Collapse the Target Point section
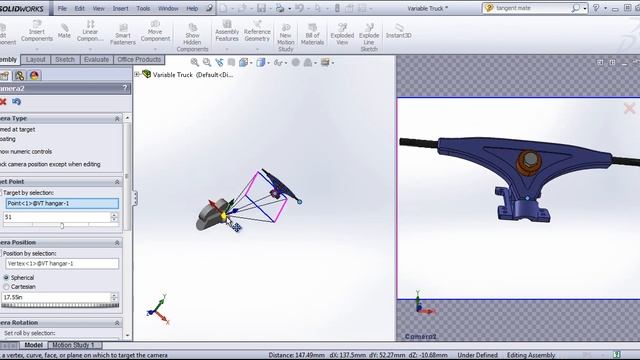 coord(117,182)
